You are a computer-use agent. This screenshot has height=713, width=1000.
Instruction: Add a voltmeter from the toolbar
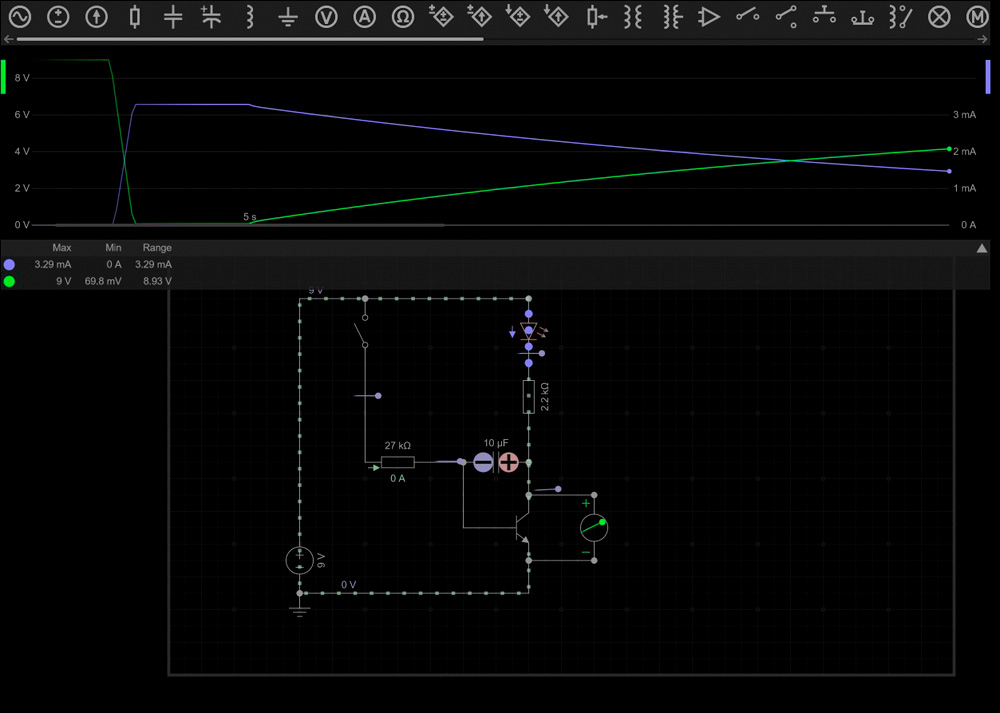point(326,17)
